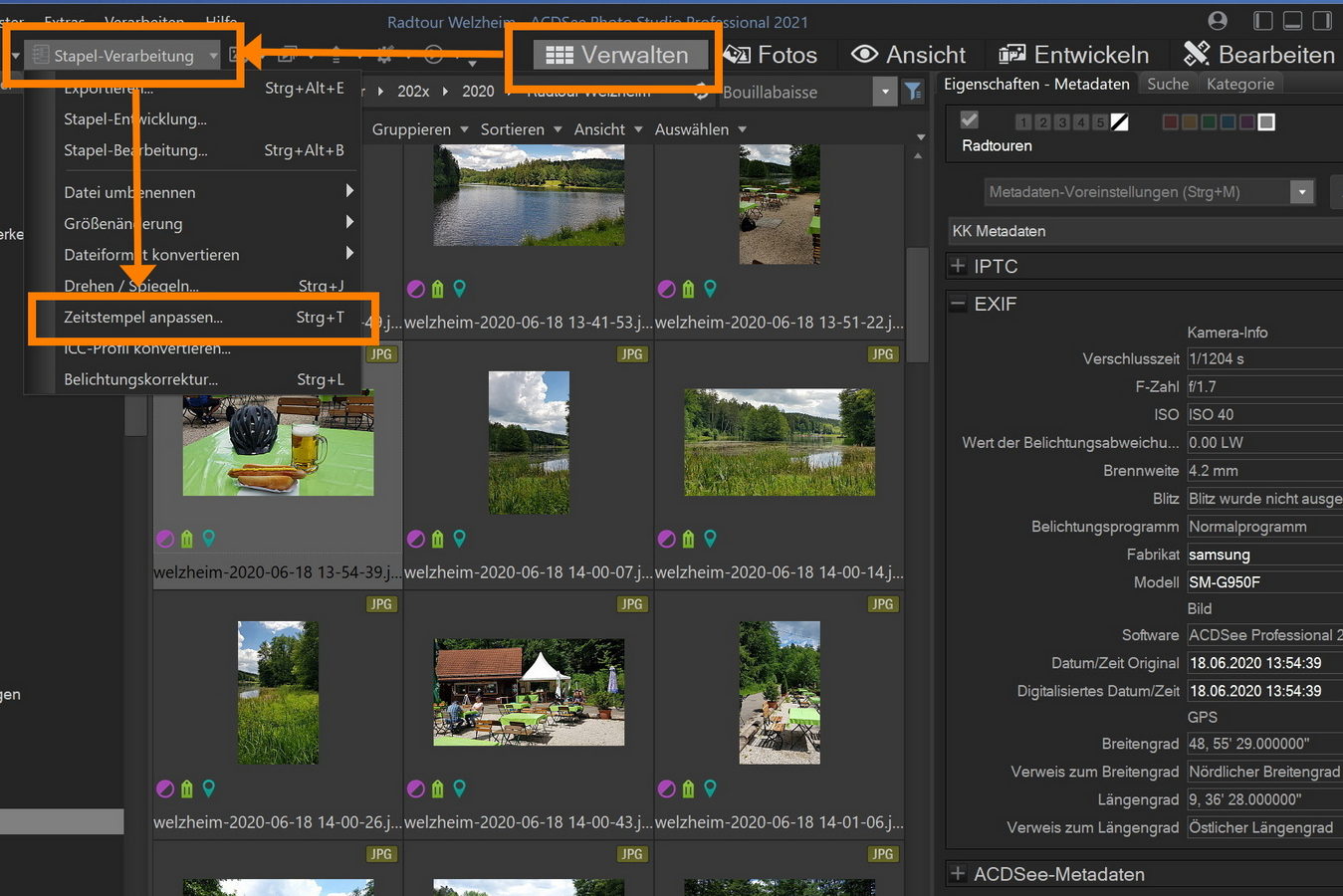Click JPG badge on welzheim 14-00-07 thumbnail
Viewport: 1343px width, 896px height.
coord(631,354)
